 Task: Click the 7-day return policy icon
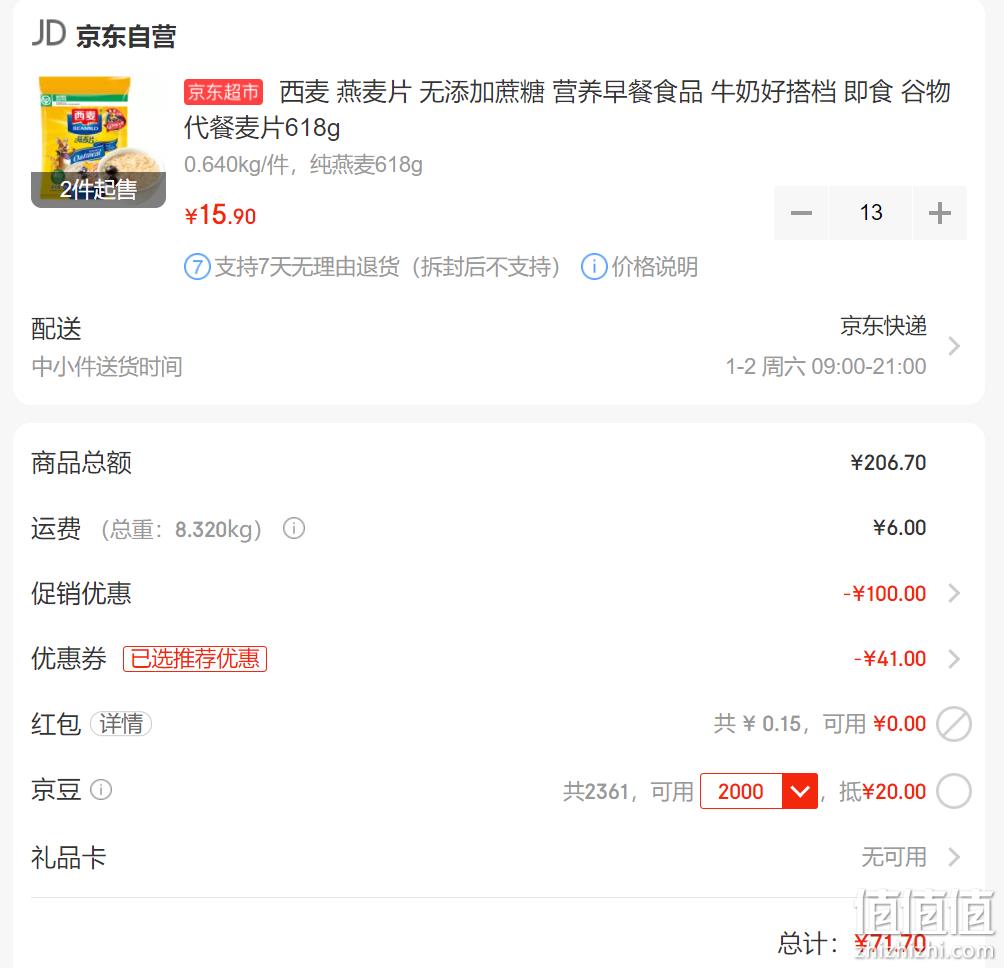pos(197,267)
